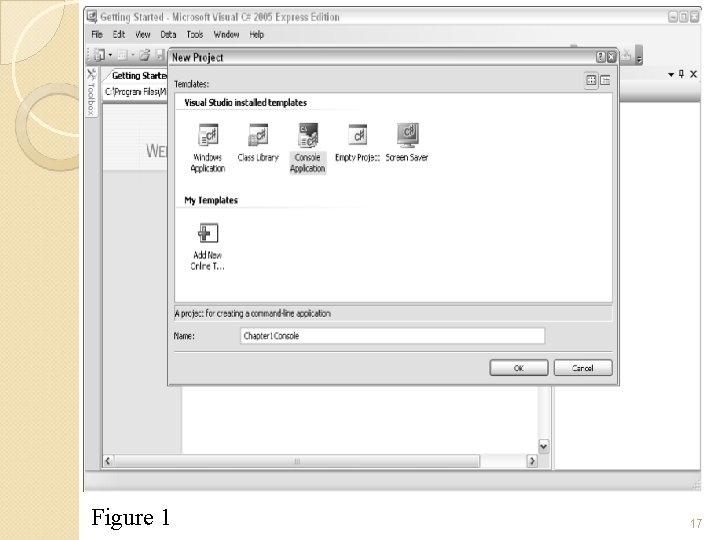Choose the Console Application template
This screenshot has width=720, height=540.
point(308,148)
